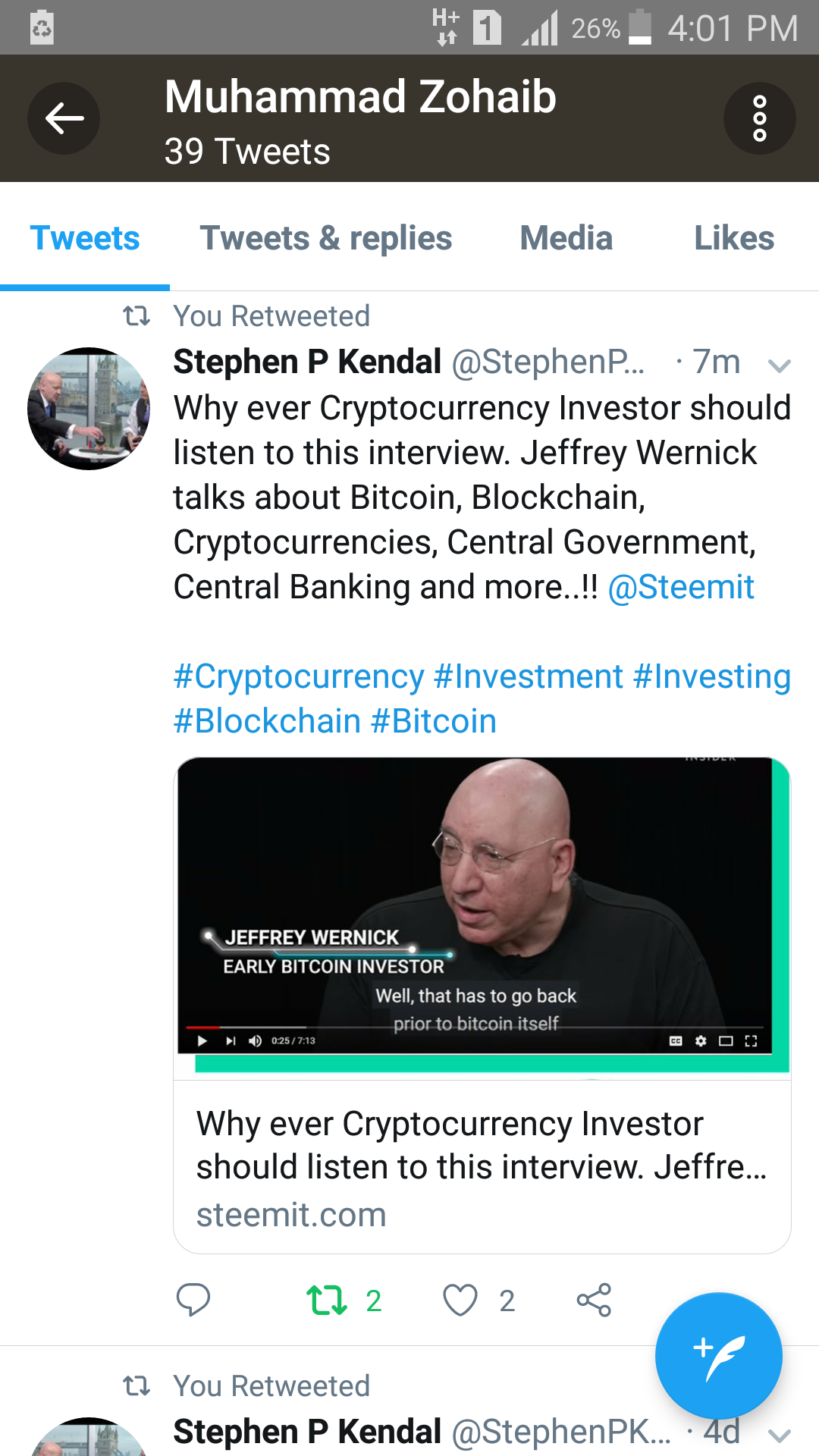This screenshot has height=1456, width=819.
Task: Open the Jeffrey Wernick video thumbnail
Action: 482,916
